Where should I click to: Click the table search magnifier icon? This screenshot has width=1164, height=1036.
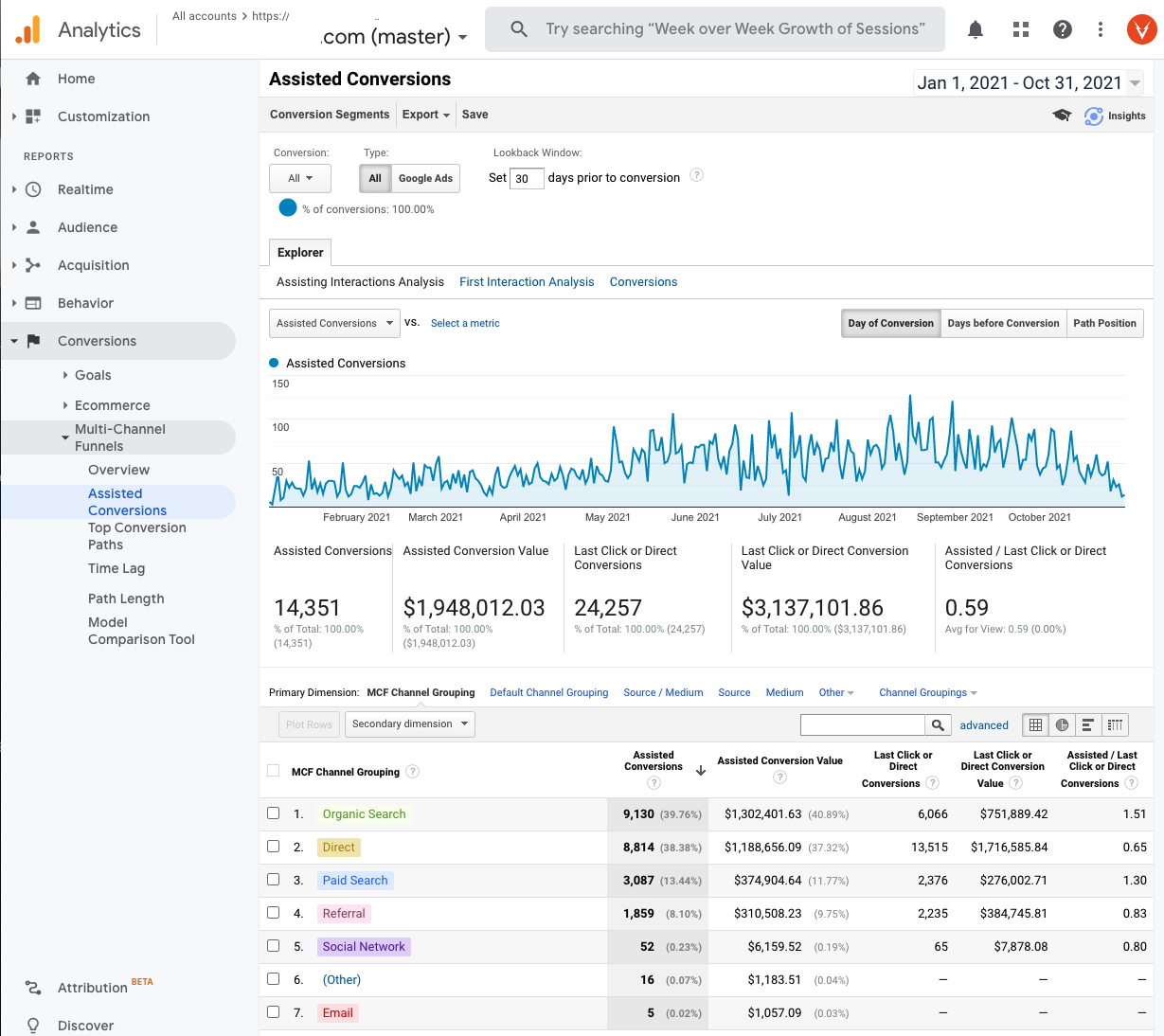coord(938,724)
